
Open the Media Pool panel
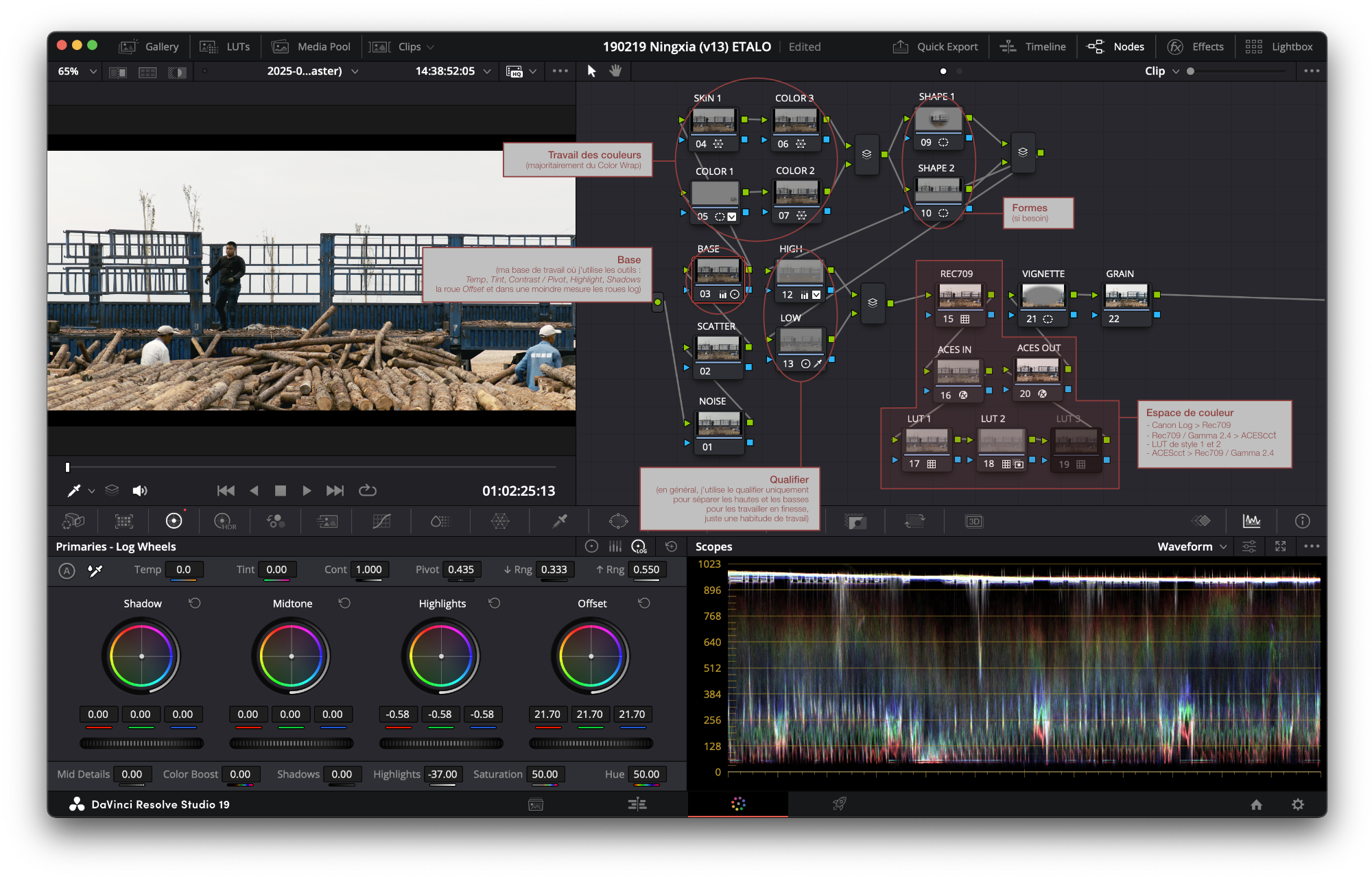tap(311, 47)
